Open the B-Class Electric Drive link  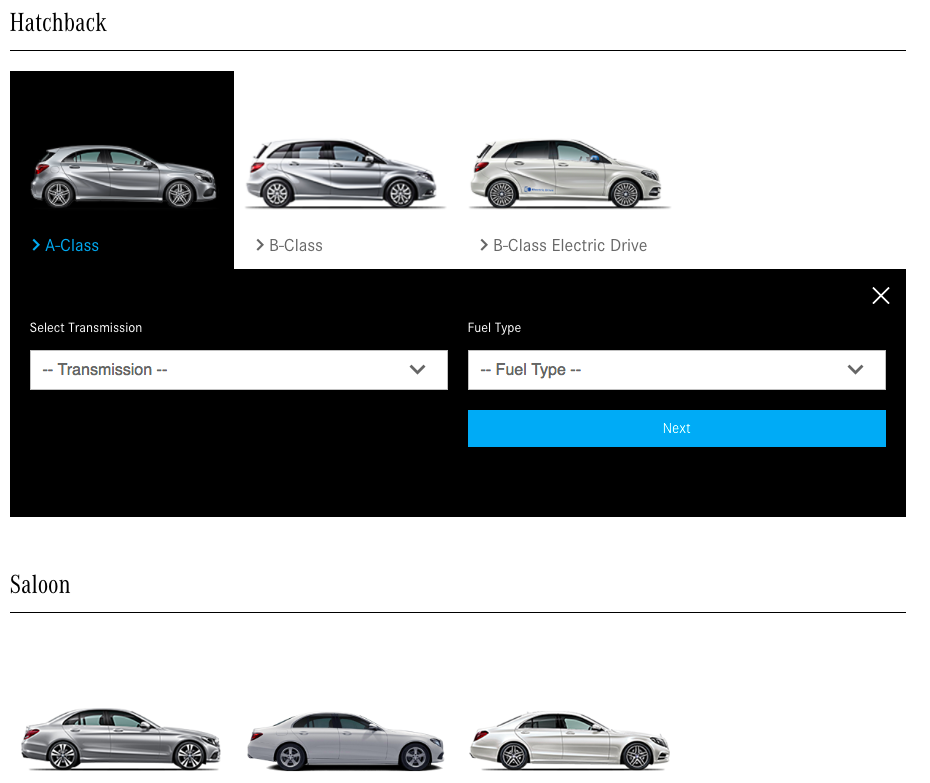(570, 245)
